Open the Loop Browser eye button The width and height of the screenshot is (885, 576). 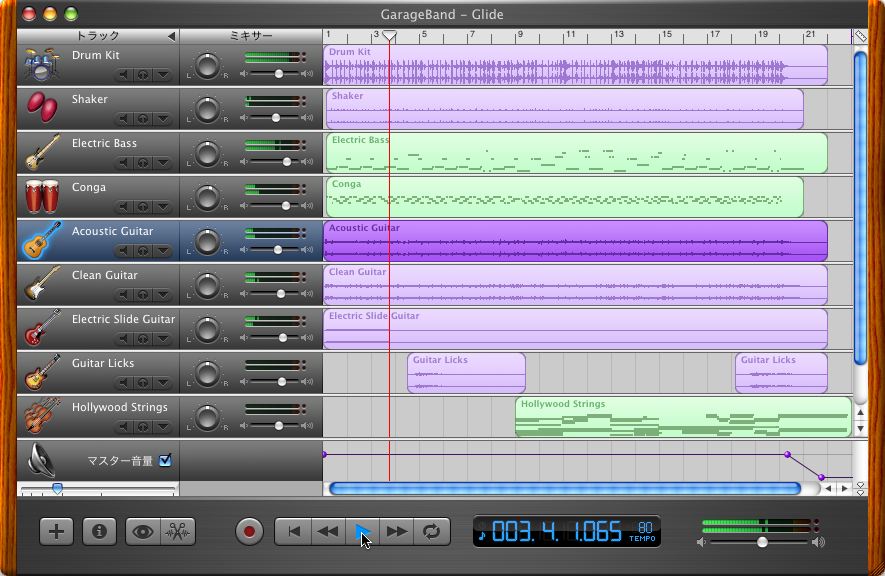tap(143, 531)
